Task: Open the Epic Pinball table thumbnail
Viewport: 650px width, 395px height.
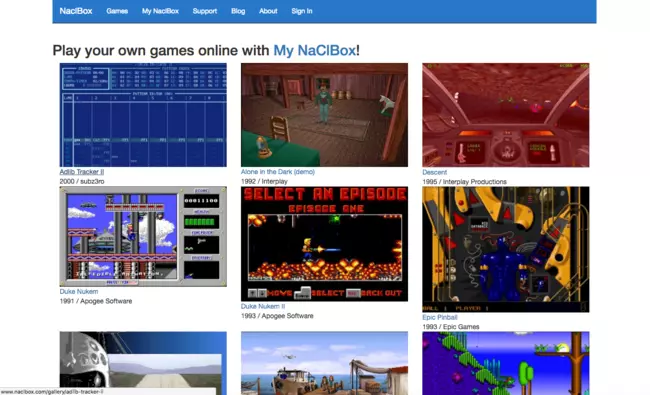Action: click(506, 249)
